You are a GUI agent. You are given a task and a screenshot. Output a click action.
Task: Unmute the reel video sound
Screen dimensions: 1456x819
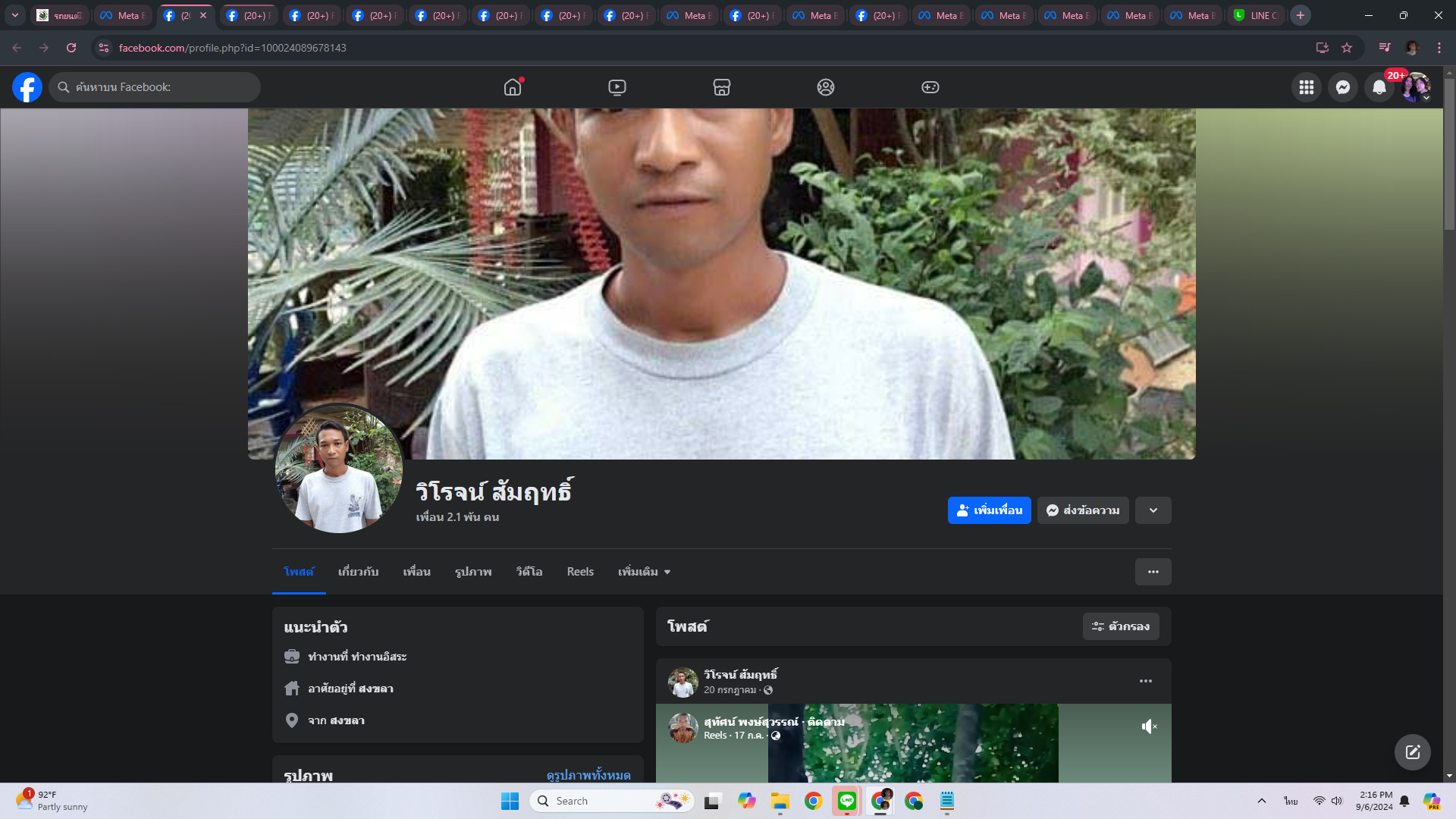tap(1149, 726)
